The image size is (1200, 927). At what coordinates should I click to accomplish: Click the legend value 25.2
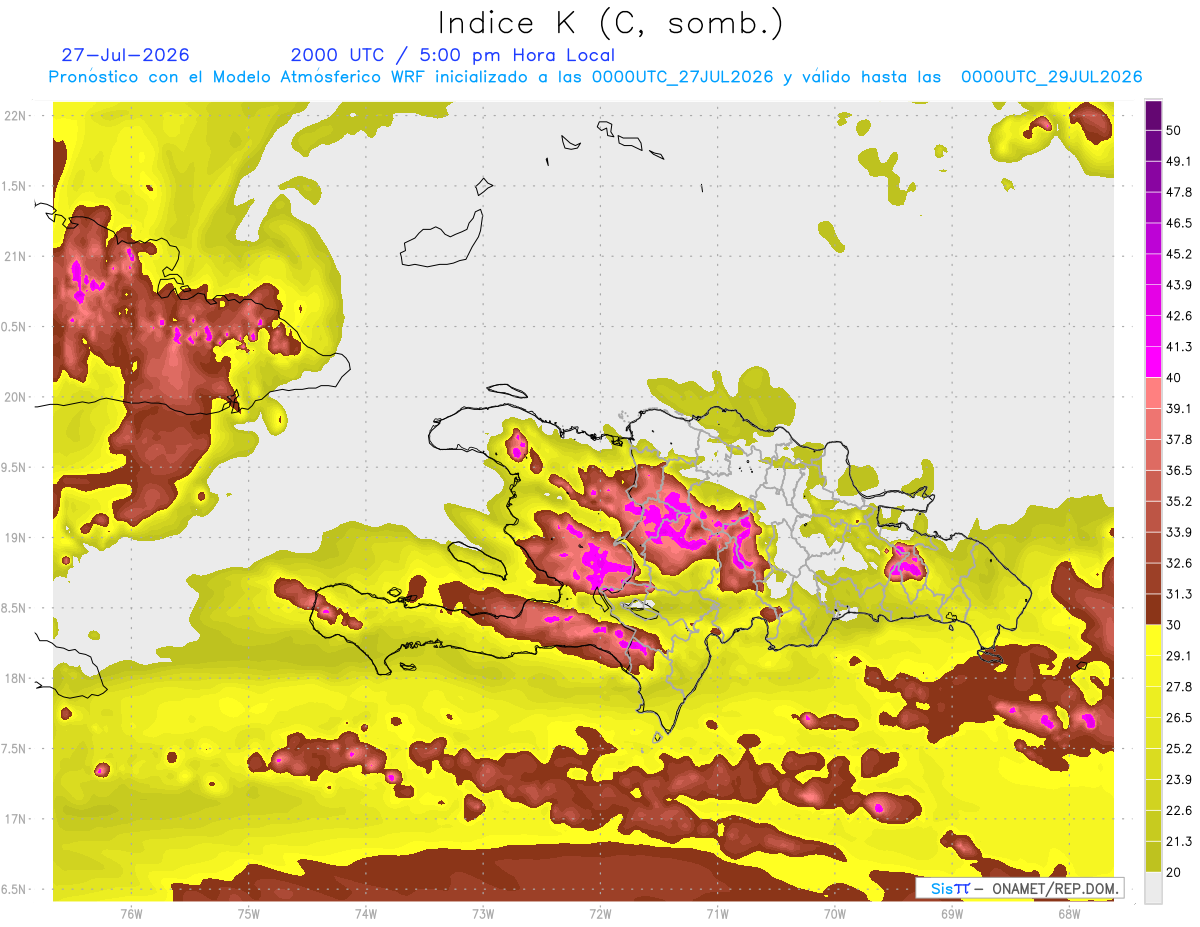[1179, 750]
